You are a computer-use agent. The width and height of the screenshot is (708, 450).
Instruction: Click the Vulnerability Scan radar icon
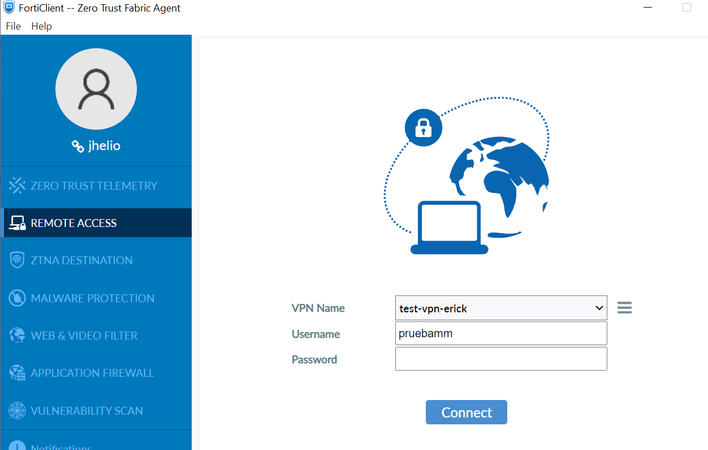click(17, 410)
